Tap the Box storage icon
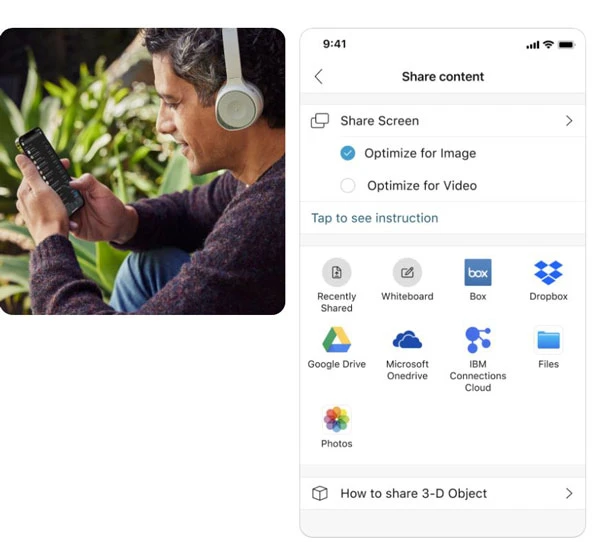This screenshot has width=600, height=542. 478,272
